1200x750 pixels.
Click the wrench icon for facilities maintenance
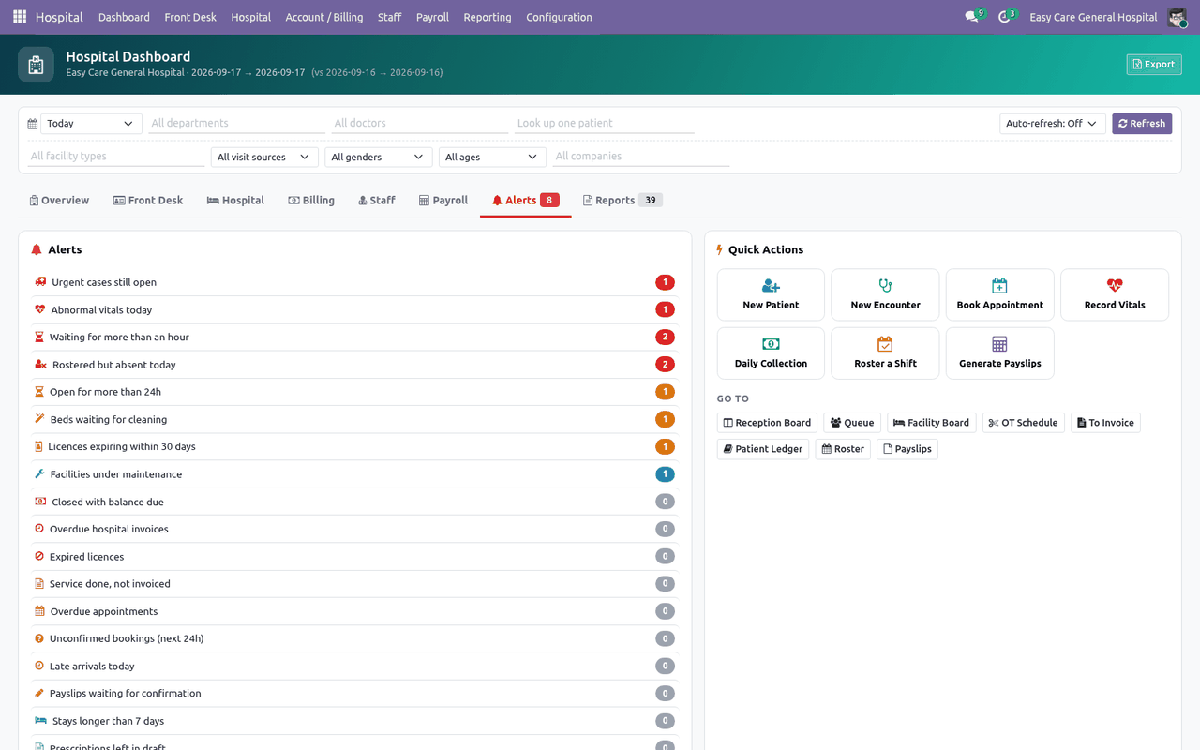(x=40, y=474)
